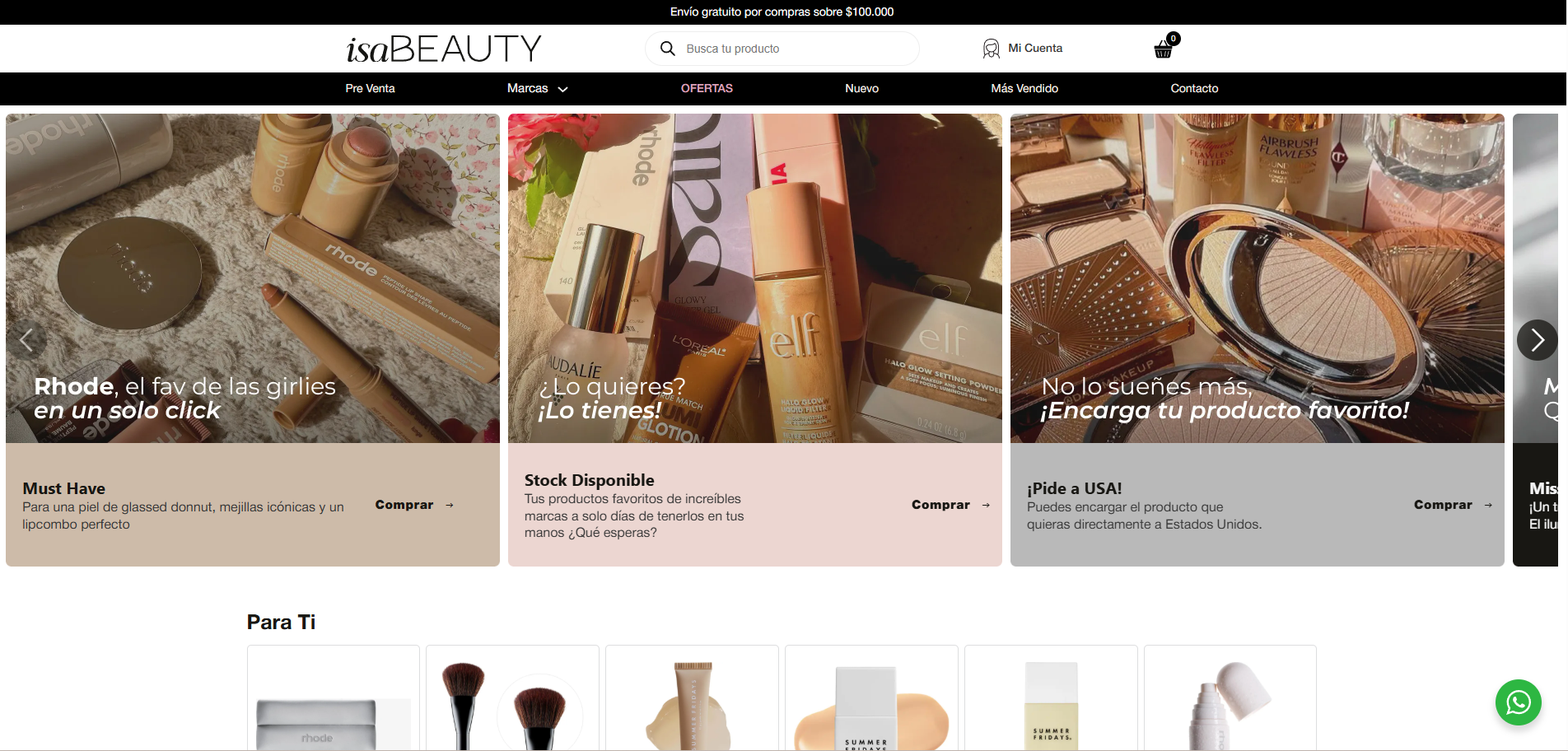Click the previous slide arrow on carousel
This screenshot has height=751, width=1568.
point(26,339)
